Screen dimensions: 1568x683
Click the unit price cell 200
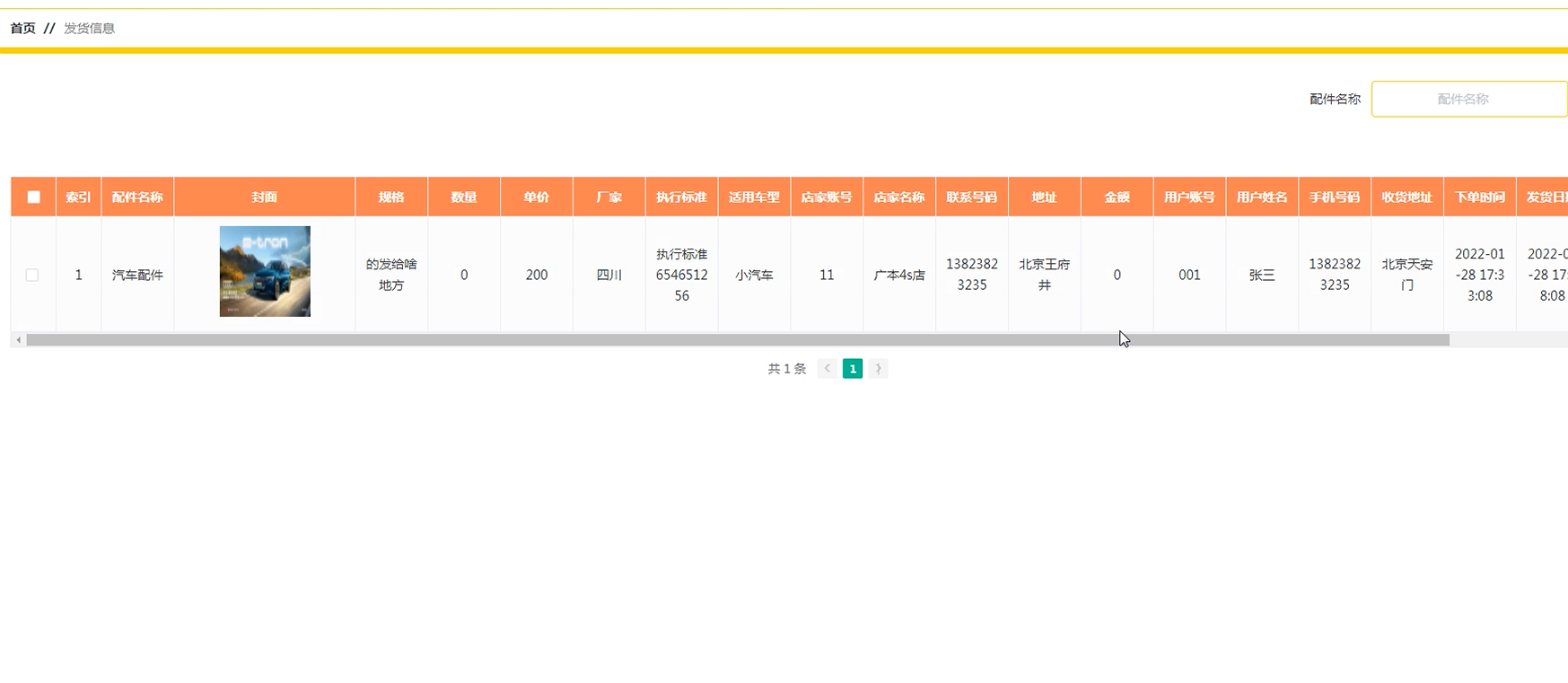(x=537, y=275)
